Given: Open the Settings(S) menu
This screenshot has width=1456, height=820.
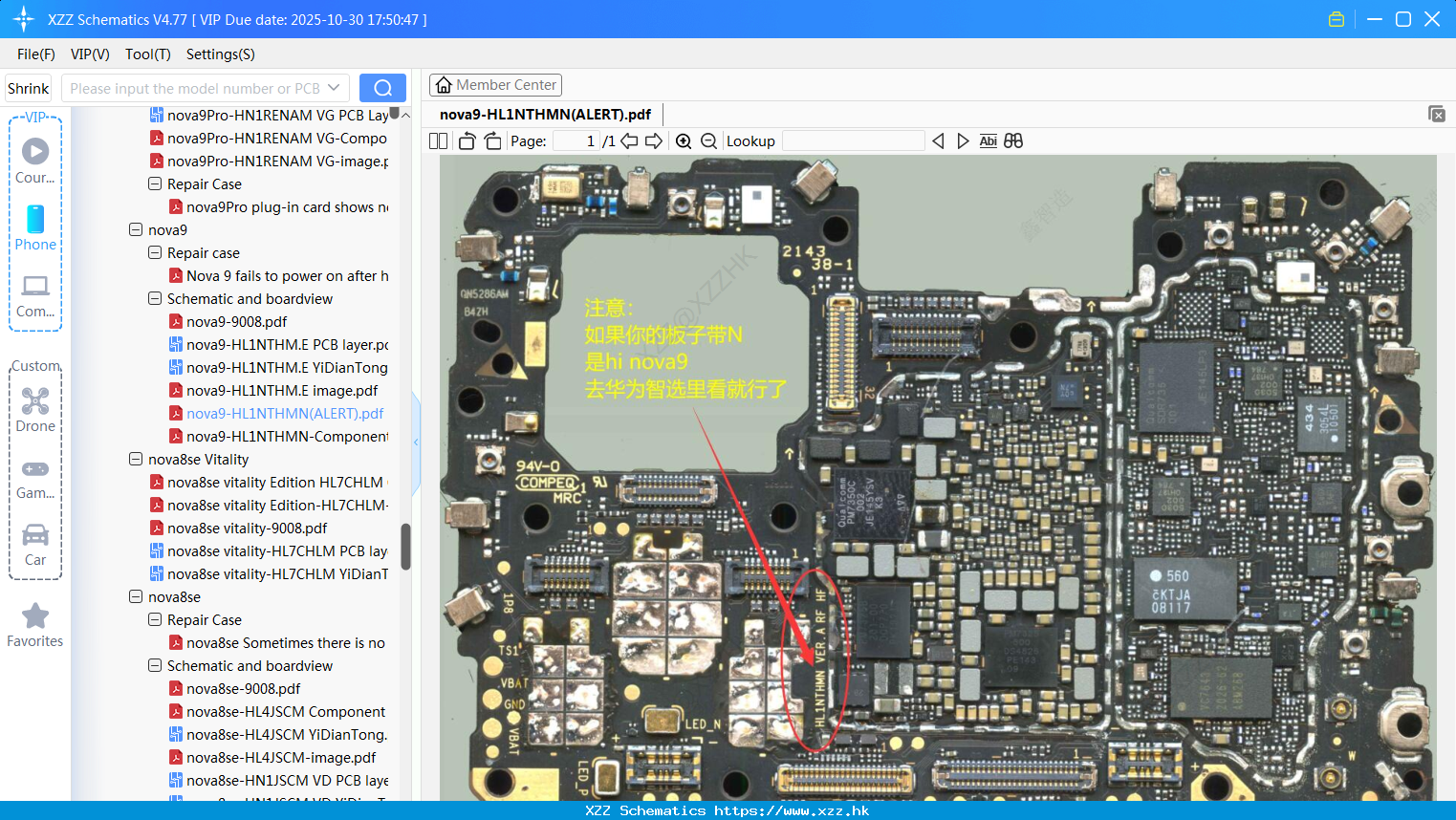Looking at the screenshot, I should [x=221, y=54].
